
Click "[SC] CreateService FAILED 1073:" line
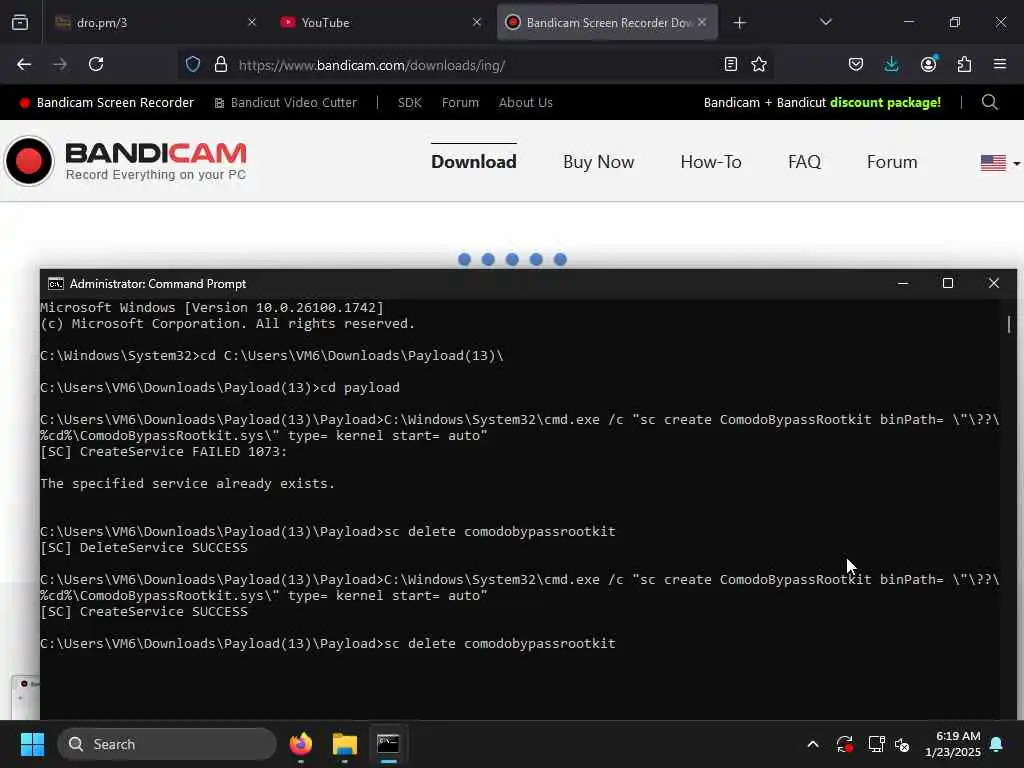point(163,451)
